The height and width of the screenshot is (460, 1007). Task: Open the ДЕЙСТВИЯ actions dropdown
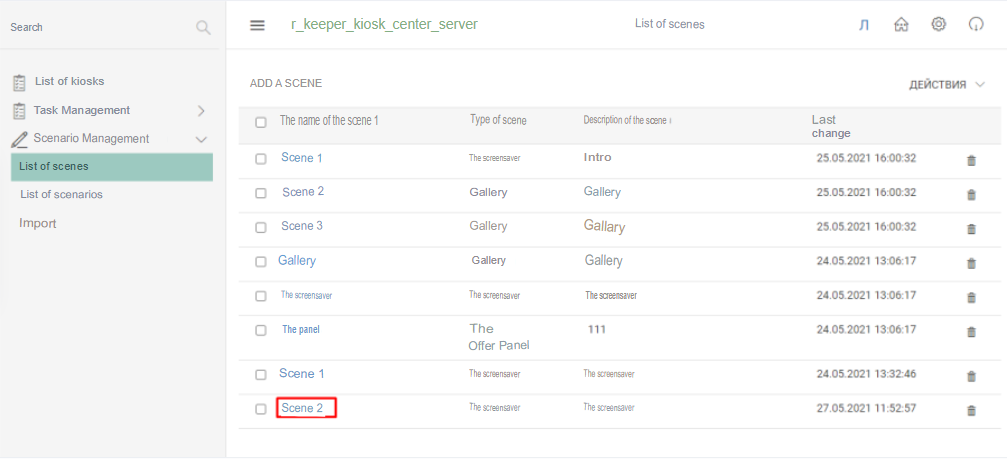click(x=946, y=85)
